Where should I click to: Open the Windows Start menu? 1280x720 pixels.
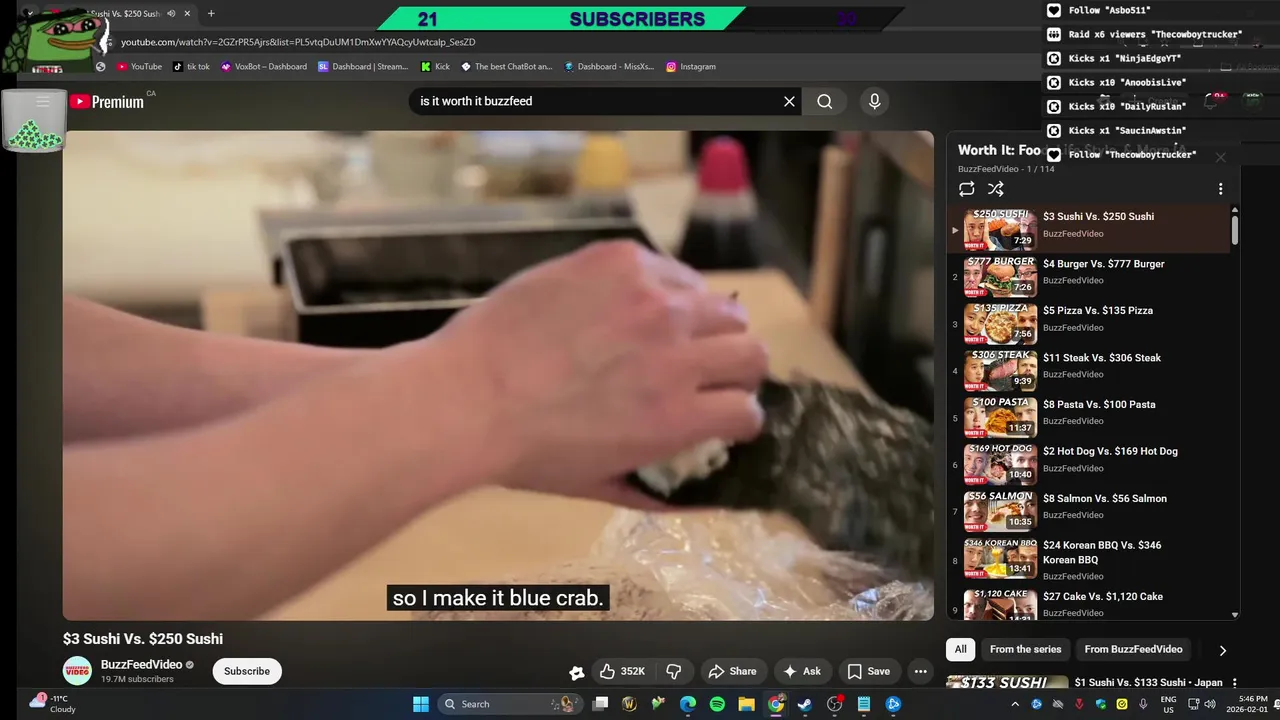(421, 704)
